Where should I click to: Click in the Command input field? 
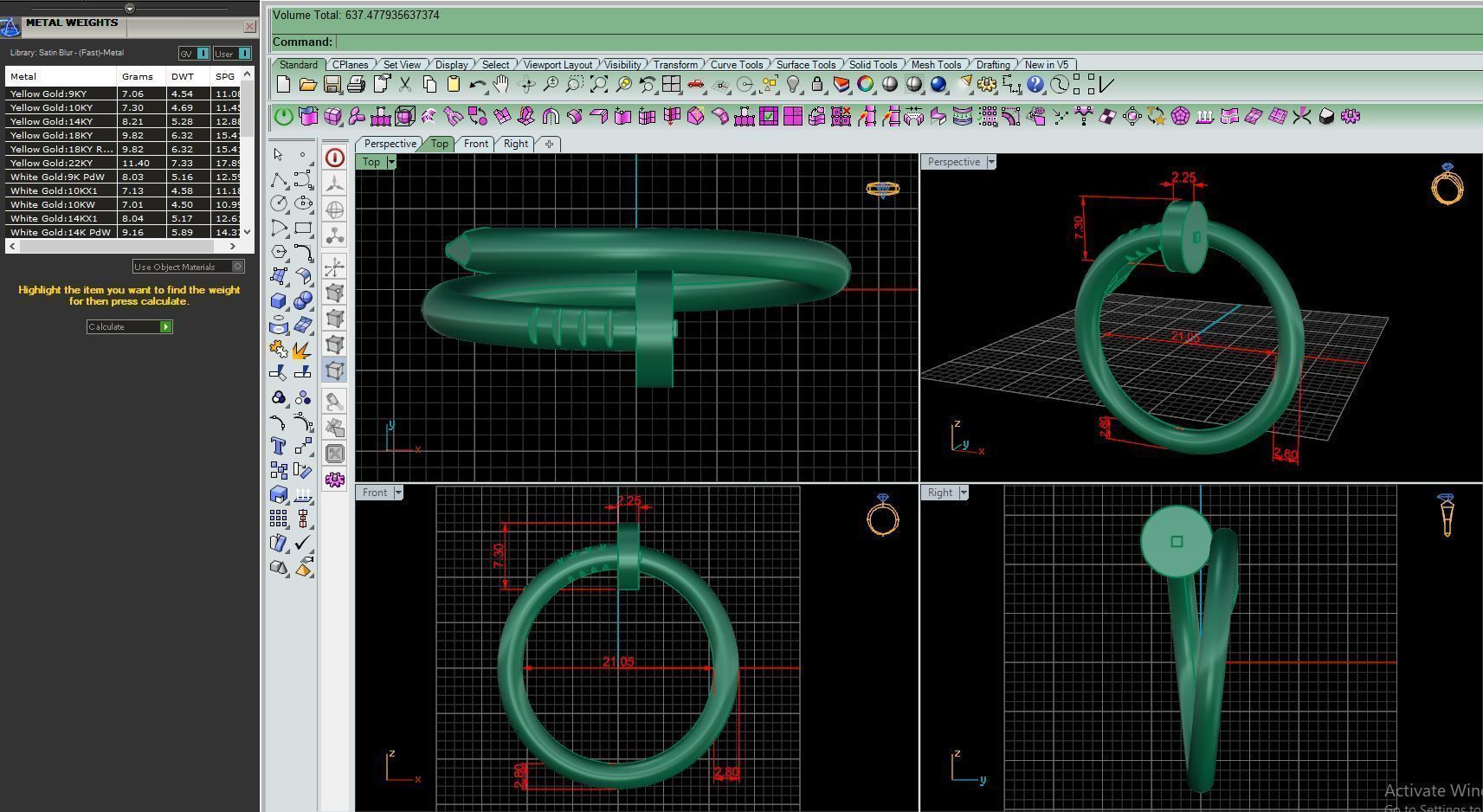coord(908,42)
